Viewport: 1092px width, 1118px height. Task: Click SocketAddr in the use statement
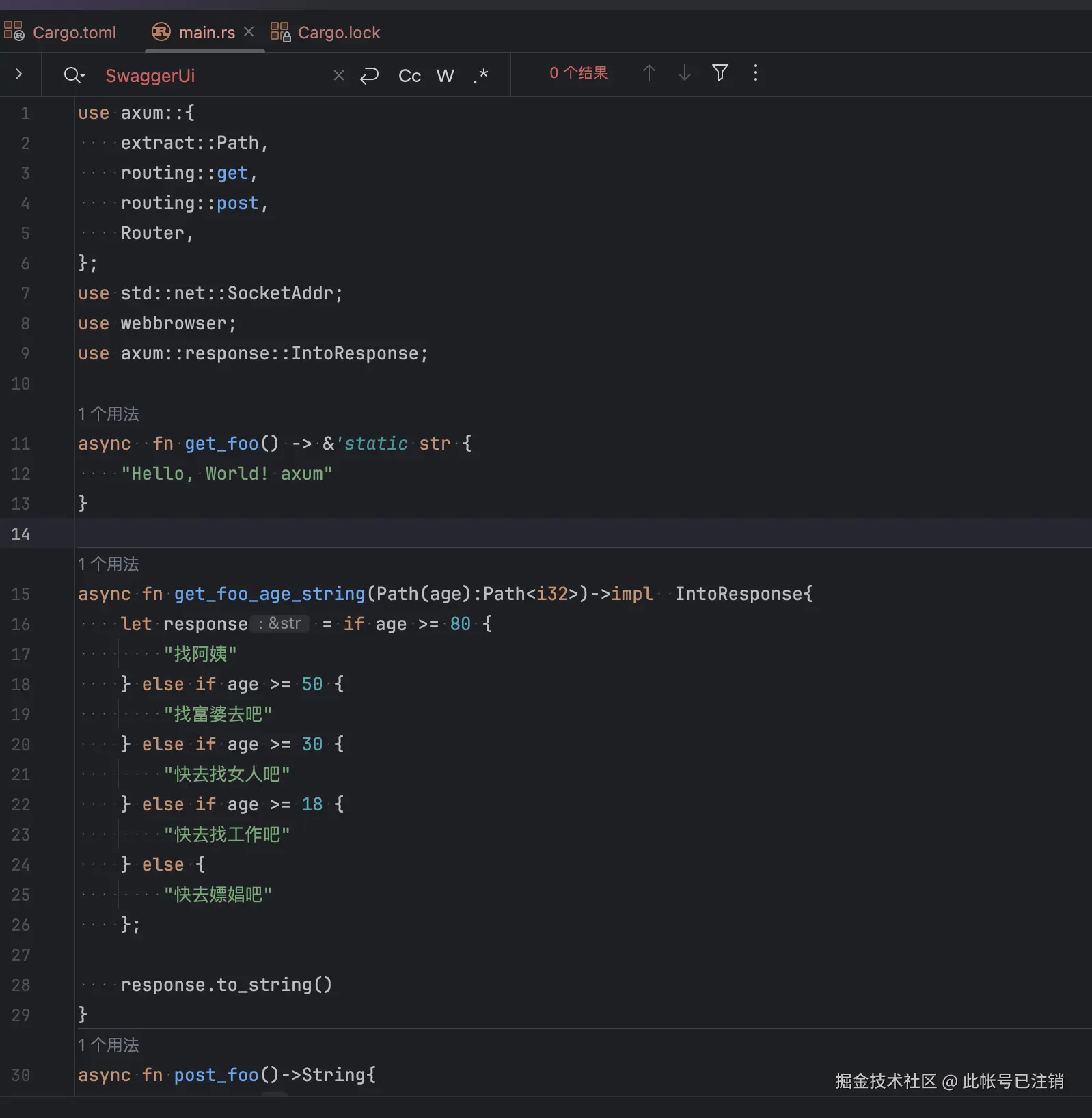[280, 293]
